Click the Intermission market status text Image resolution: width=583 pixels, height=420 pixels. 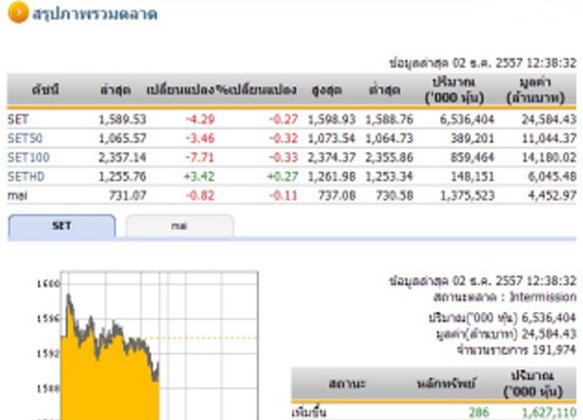(x=544, y=297)
